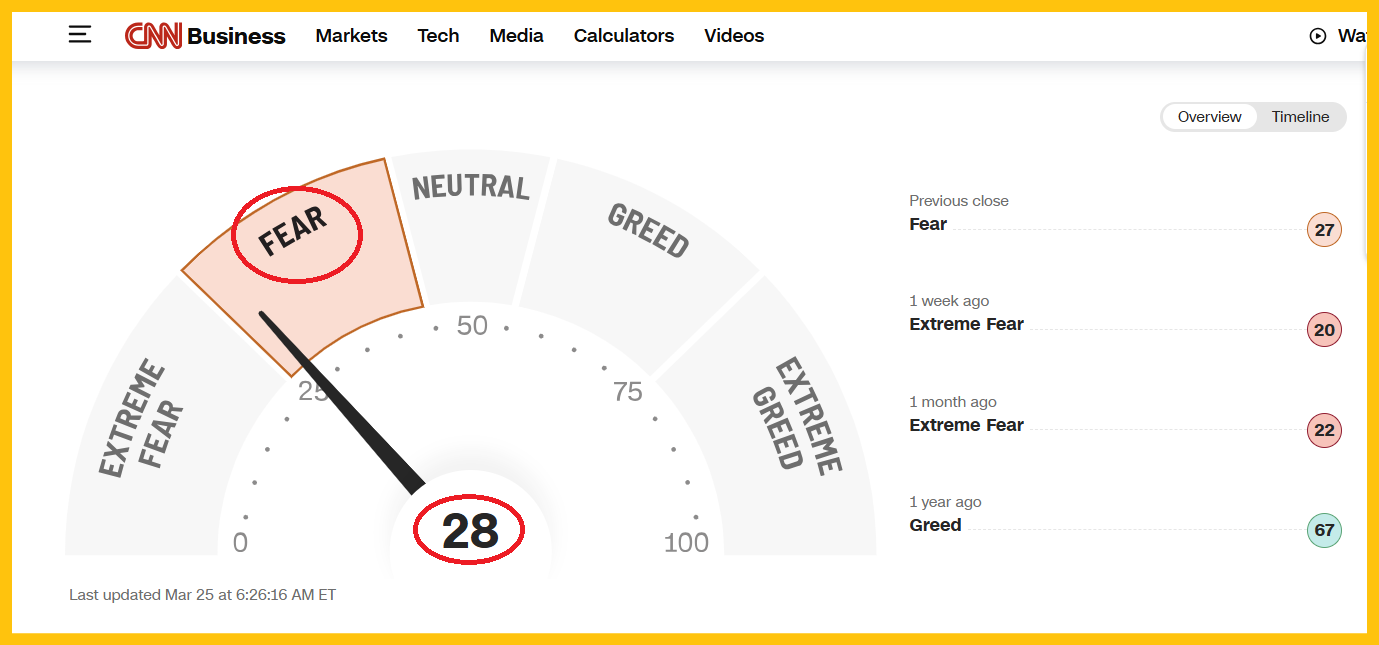
Task: Click the 1 month ago 22 badge
Action: click(1324, 430)
